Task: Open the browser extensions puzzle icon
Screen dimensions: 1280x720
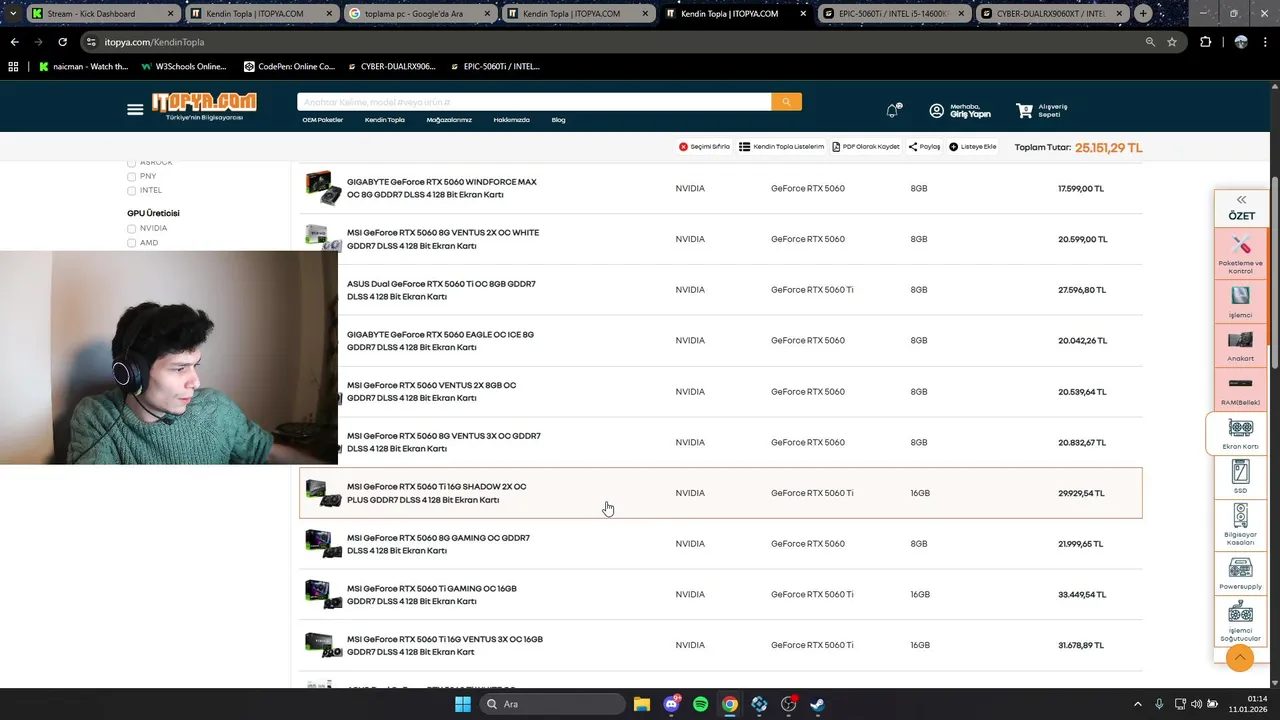Action: click(1205, 42)
